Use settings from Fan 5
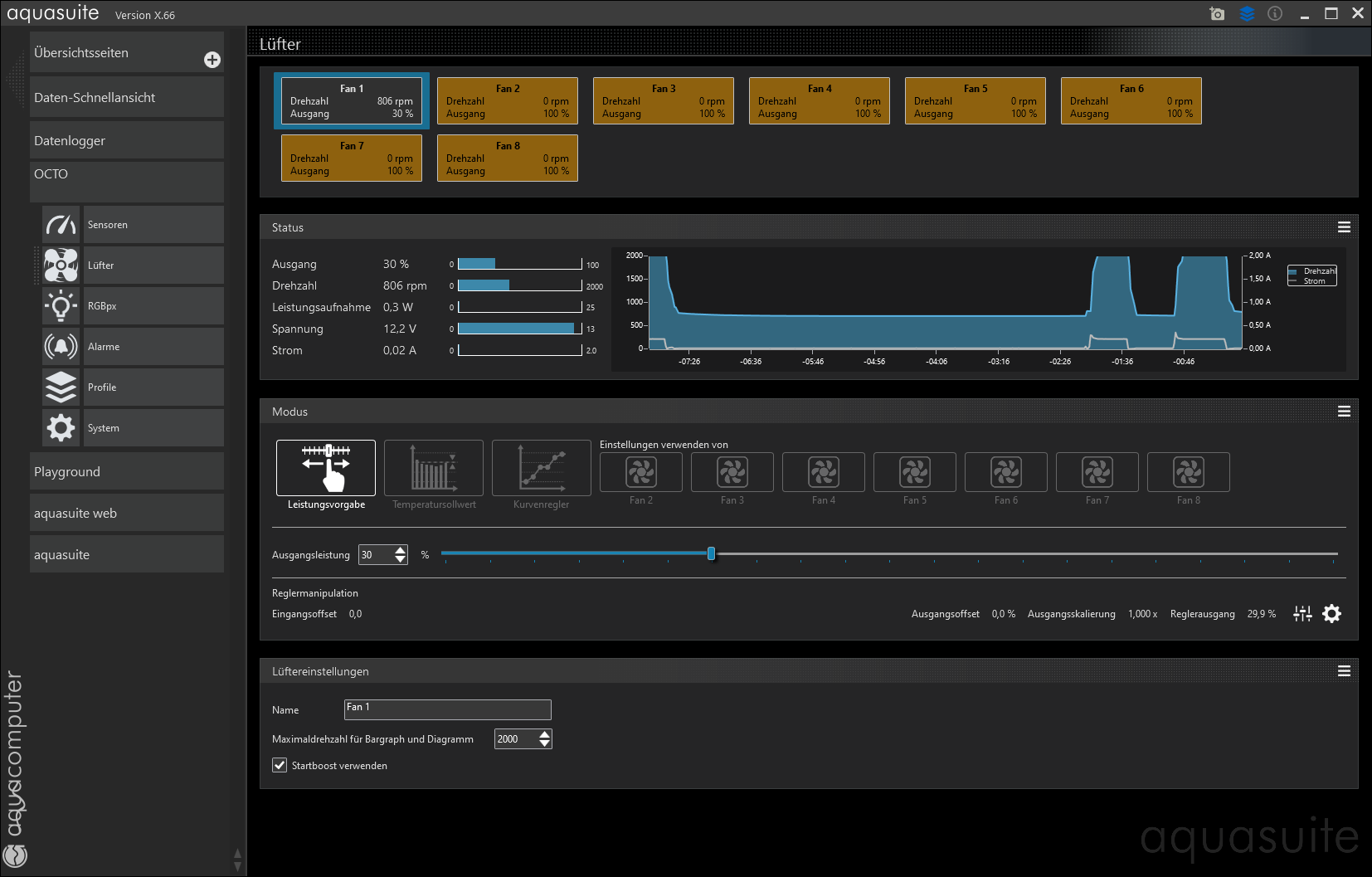The image size is (1372, 877). tap(915, 473)
